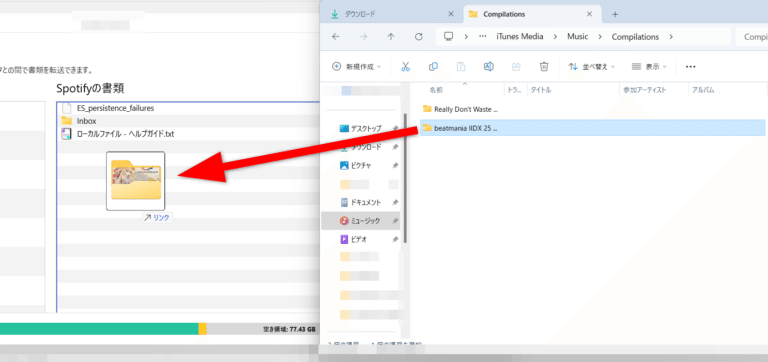Image resolution: width=768 pixels, height=362 pixels.
Task: Close the Compilations tab
Action: click(589, 14)
